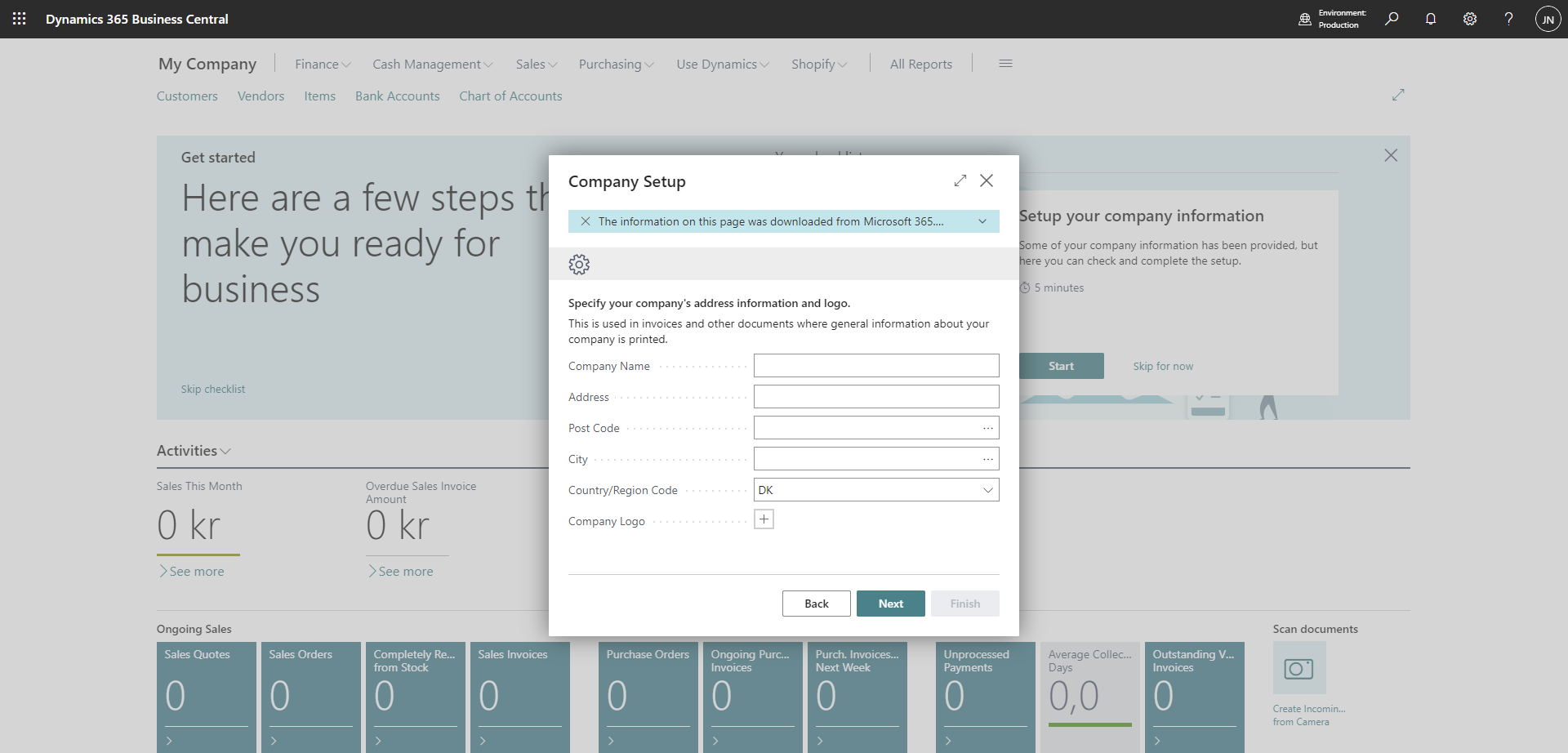The image size is (1568, 753).
Task: See more under Overdue Sales Invoice Amount
Action: 401,572
